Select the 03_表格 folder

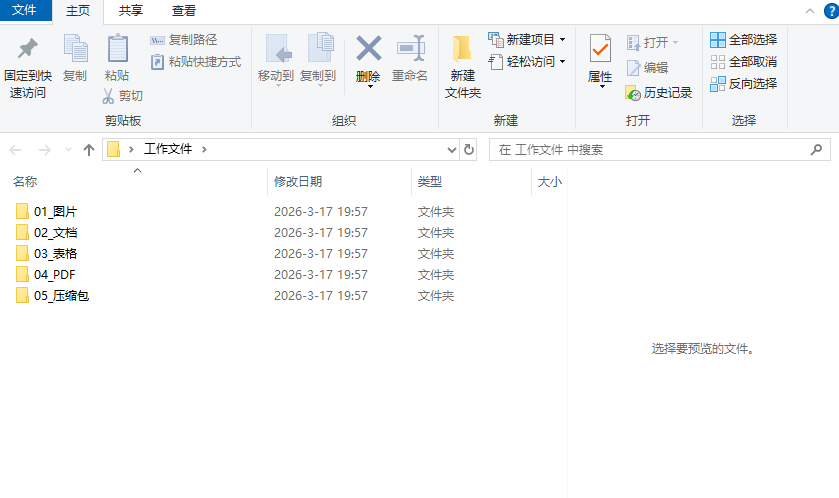tap(56, 254)
